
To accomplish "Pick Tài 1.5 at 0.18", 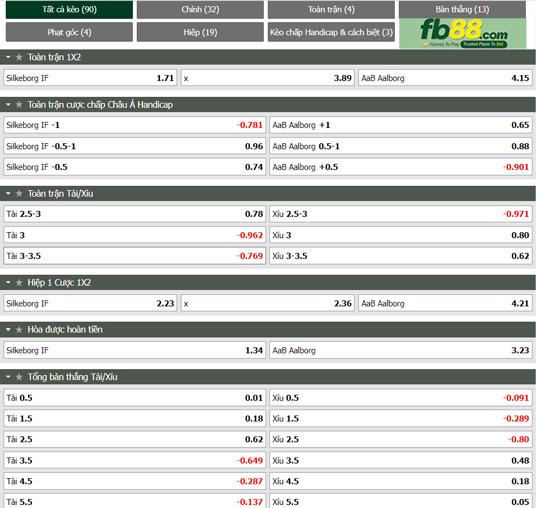I will [x=135, y=418].
